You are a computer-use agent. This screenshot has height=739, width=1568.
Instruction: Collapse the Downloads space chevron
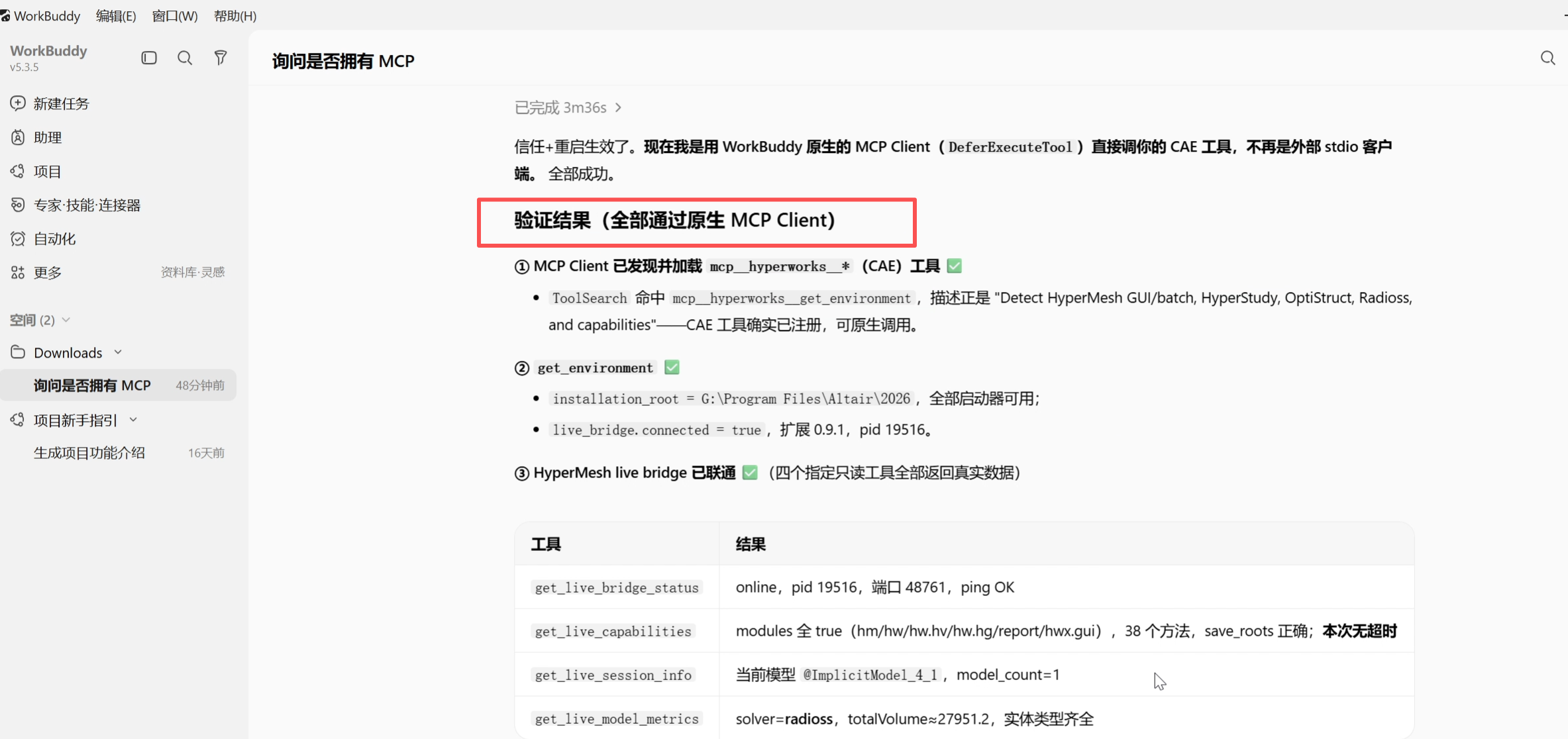coord(118,352)
